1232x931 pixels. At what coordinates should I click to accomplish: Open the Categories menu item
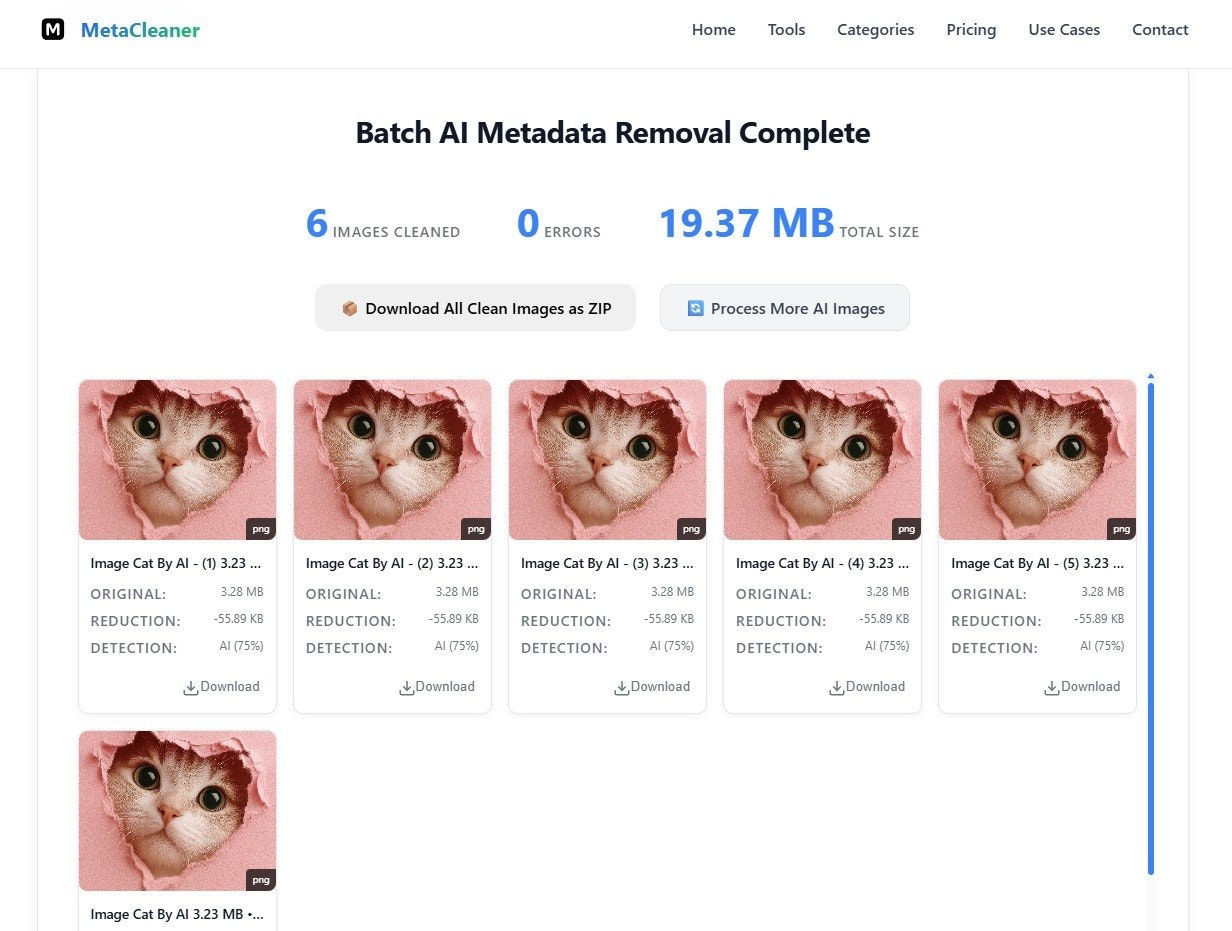pyautogui.click(x=875, y=29)
